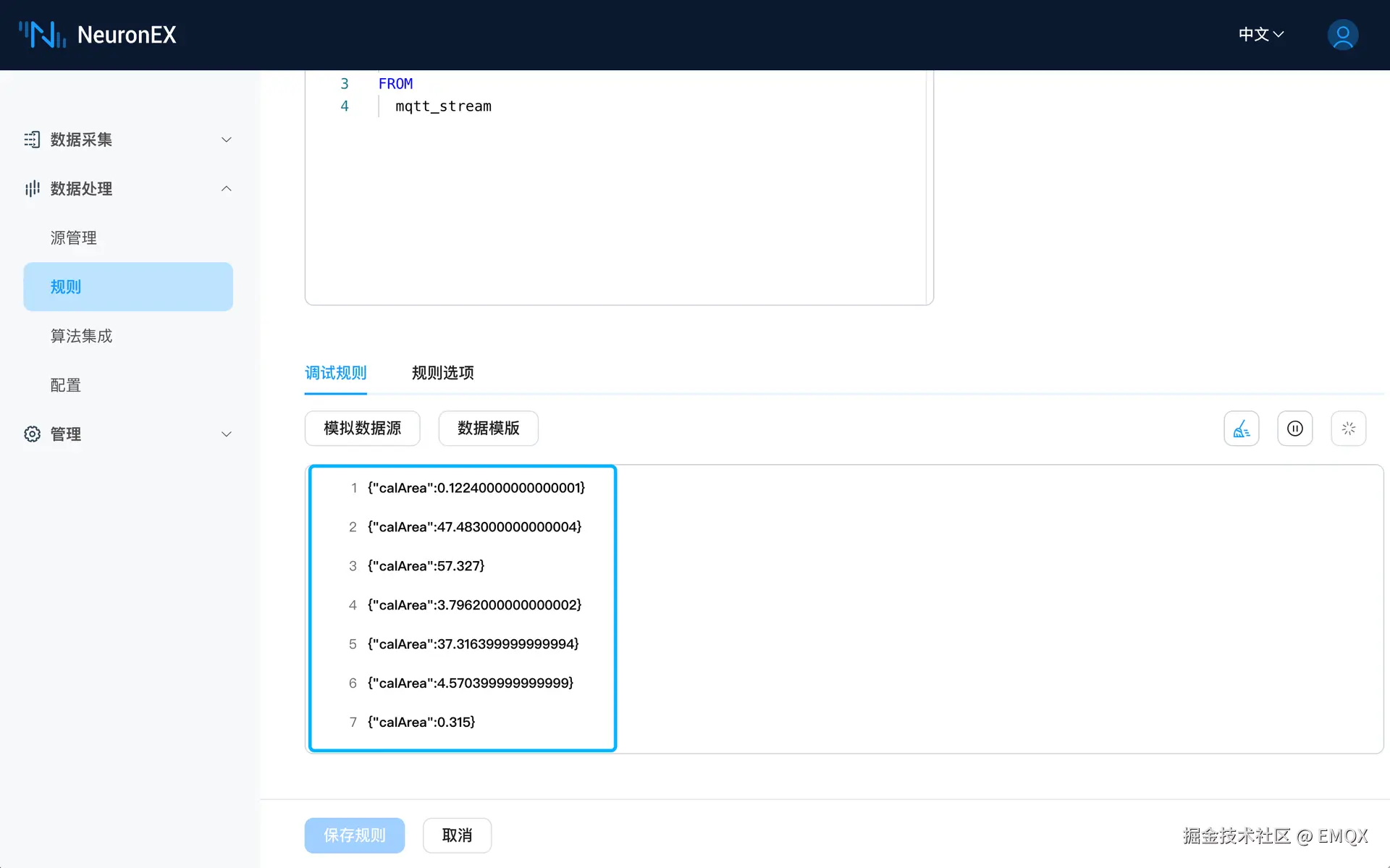Expand the 数据采集 menu chevron

pos(227,140)
